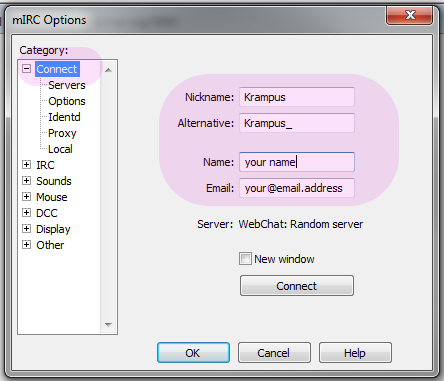Click the Cancel button
Image resolution: width=444 pixels, height=381 pixels.
274,353
